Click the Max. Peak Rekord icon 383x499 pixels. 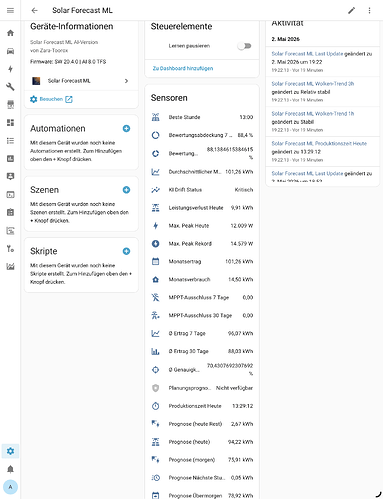(x=156, y=244)
